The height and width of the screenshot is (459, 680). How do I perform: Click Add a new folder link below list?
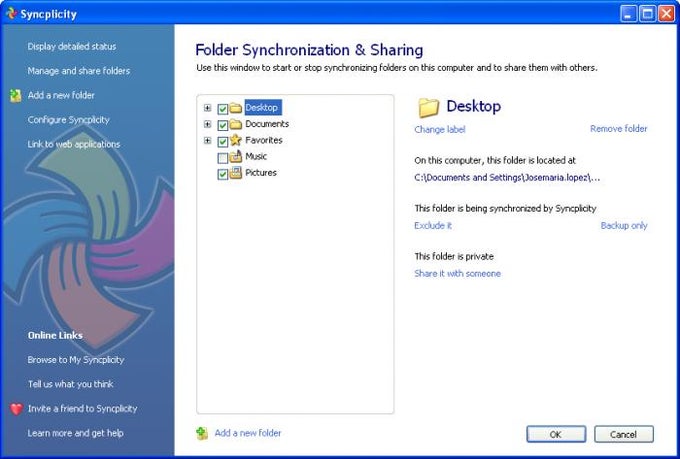point(248,433)
